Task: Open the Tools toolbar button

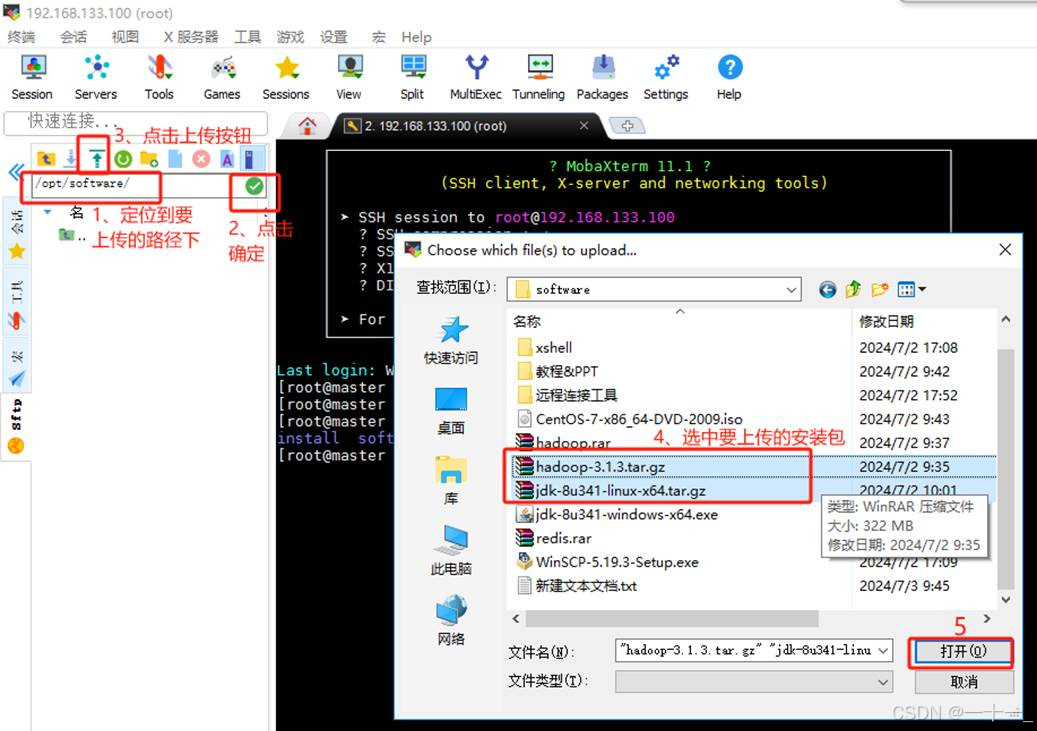Action: pos(159,77)
